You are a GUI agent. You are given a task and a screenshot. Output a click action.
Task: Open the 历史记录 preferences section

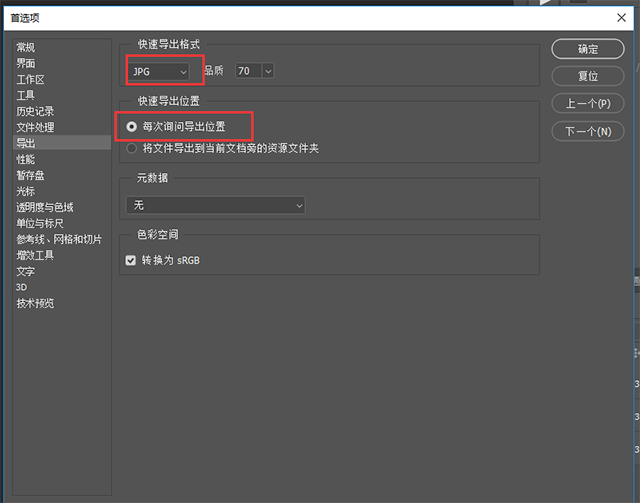(35, 111)
